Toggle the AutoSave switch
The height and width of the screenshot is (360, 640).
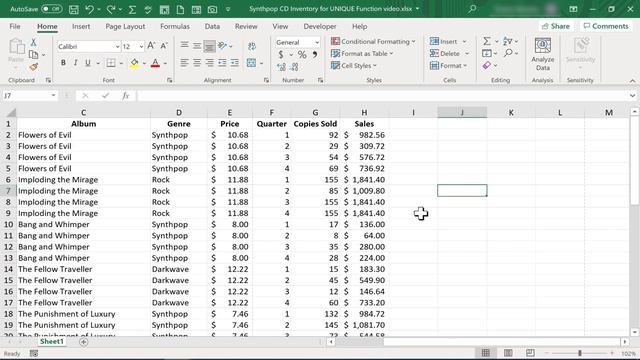51,9
